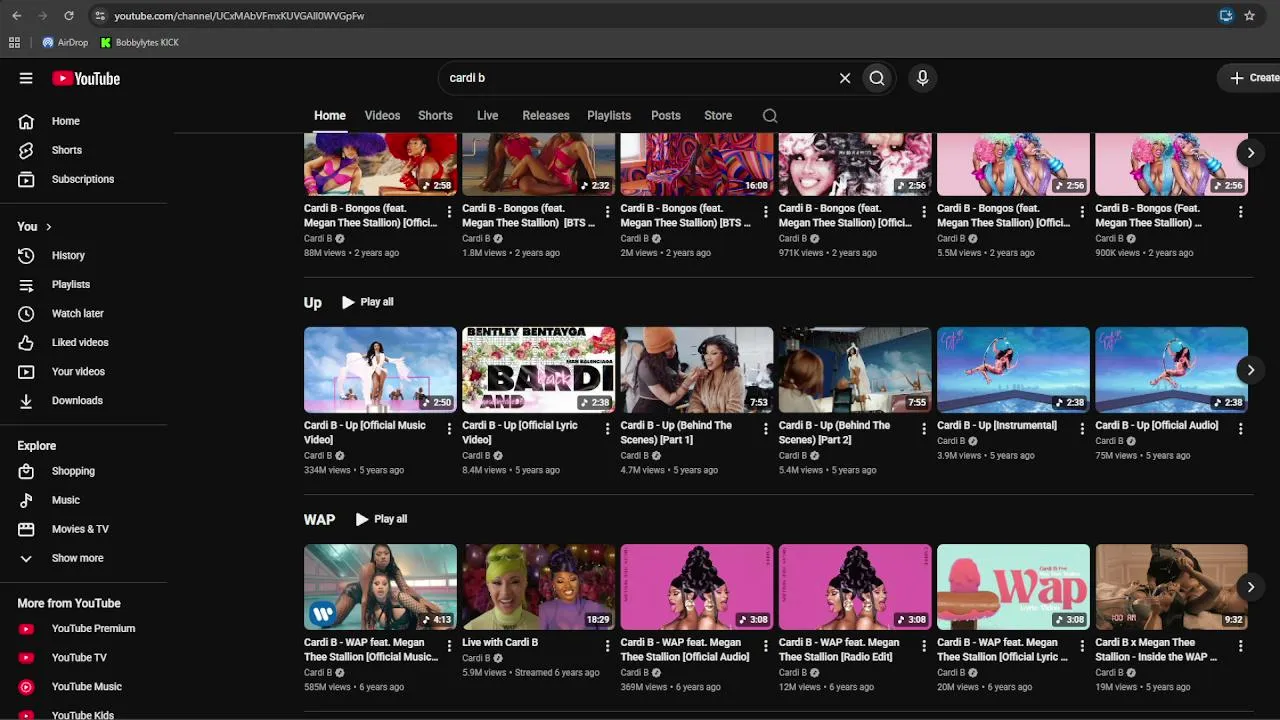
Task: Start voice search with microphone icon
Action: tap(922, 78)
